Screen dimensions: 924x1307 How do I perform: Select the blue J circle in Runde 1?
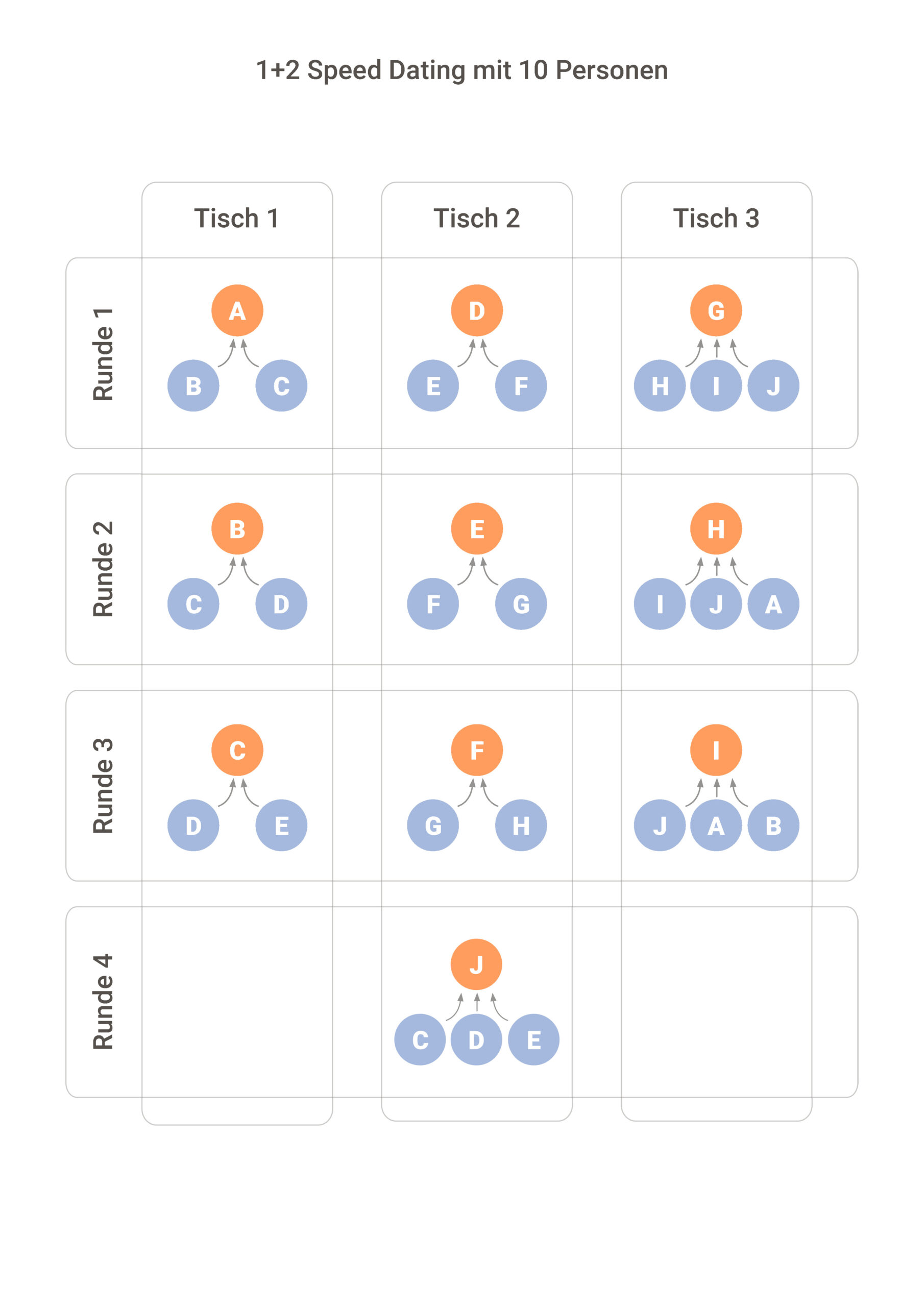tap(772, 385)
